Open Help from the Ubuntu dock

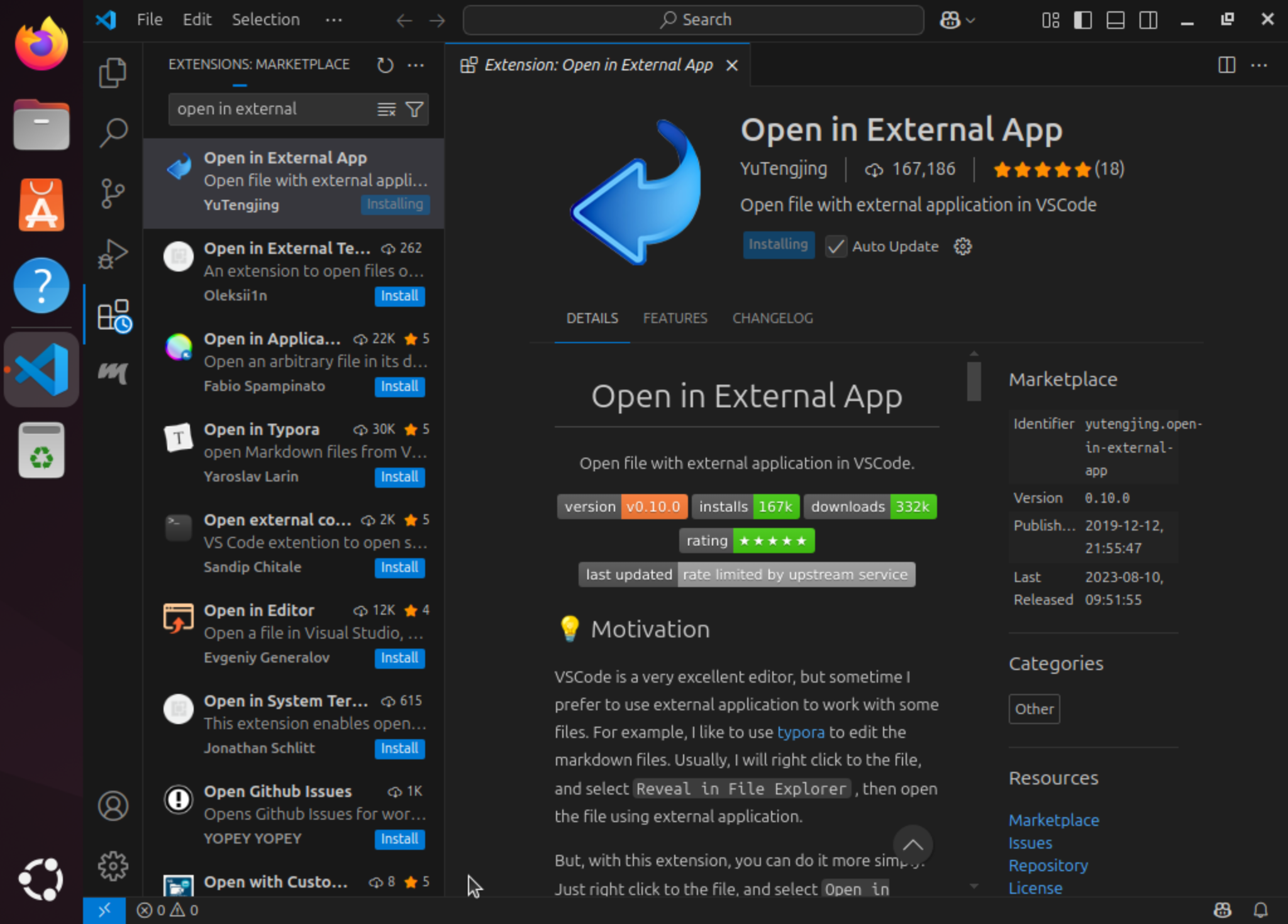(x=42, y=285)
